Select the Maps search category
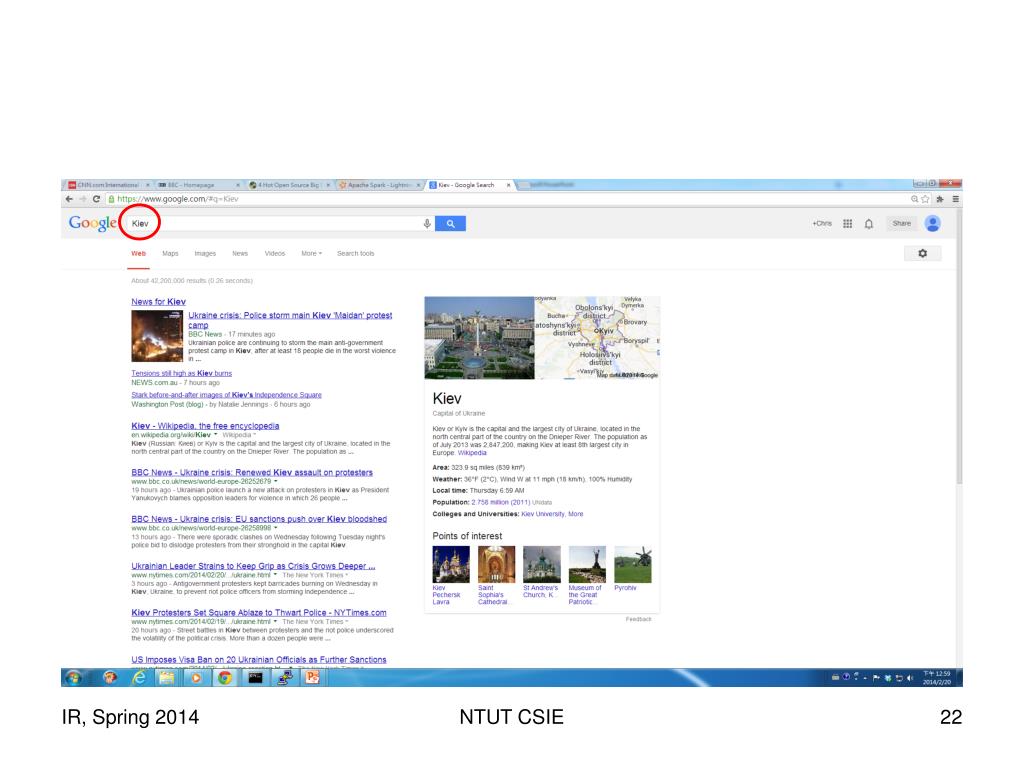 coord(170,253)
